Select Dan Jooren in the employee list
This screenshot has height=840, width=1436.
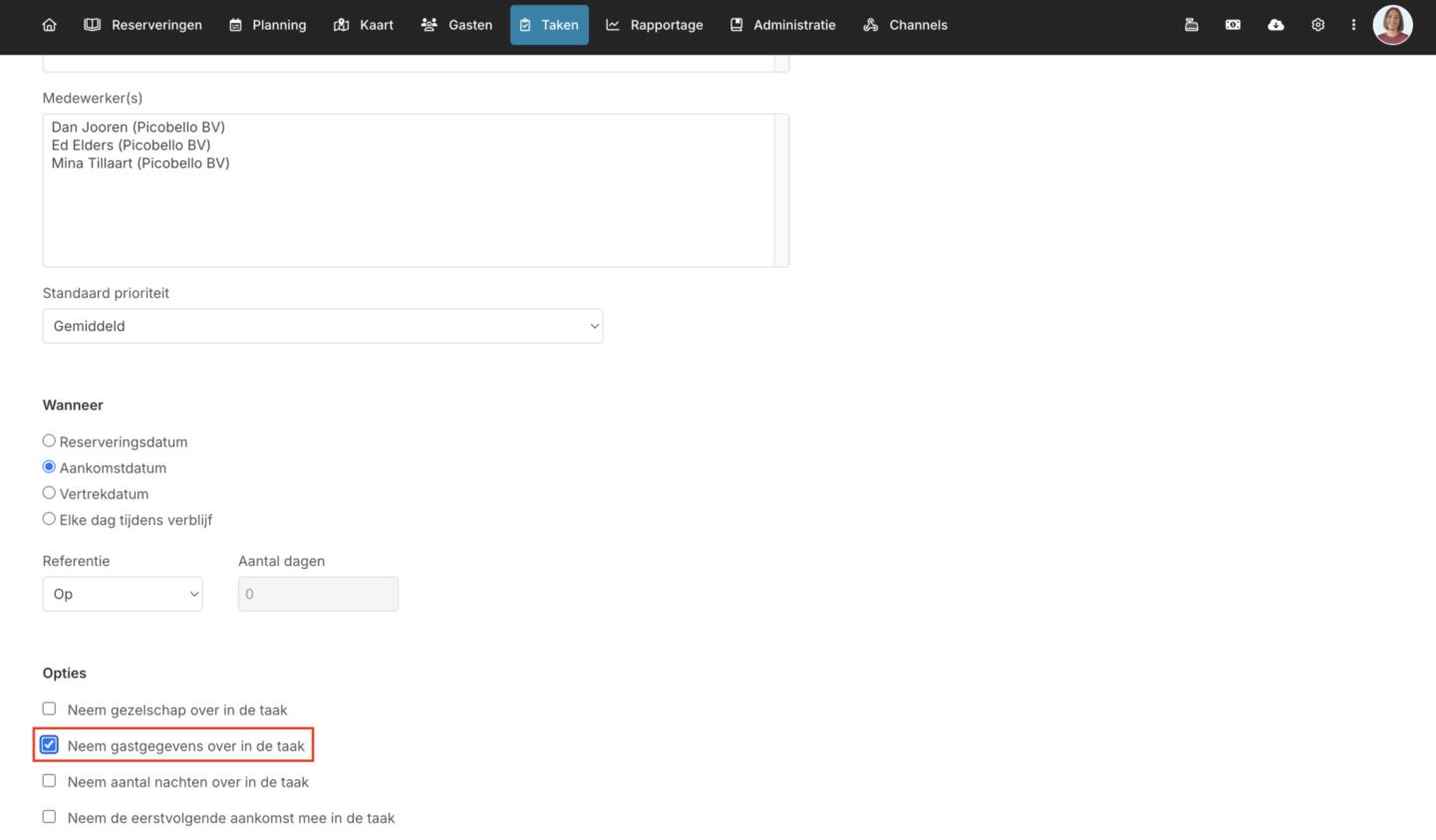coord(139,128)
